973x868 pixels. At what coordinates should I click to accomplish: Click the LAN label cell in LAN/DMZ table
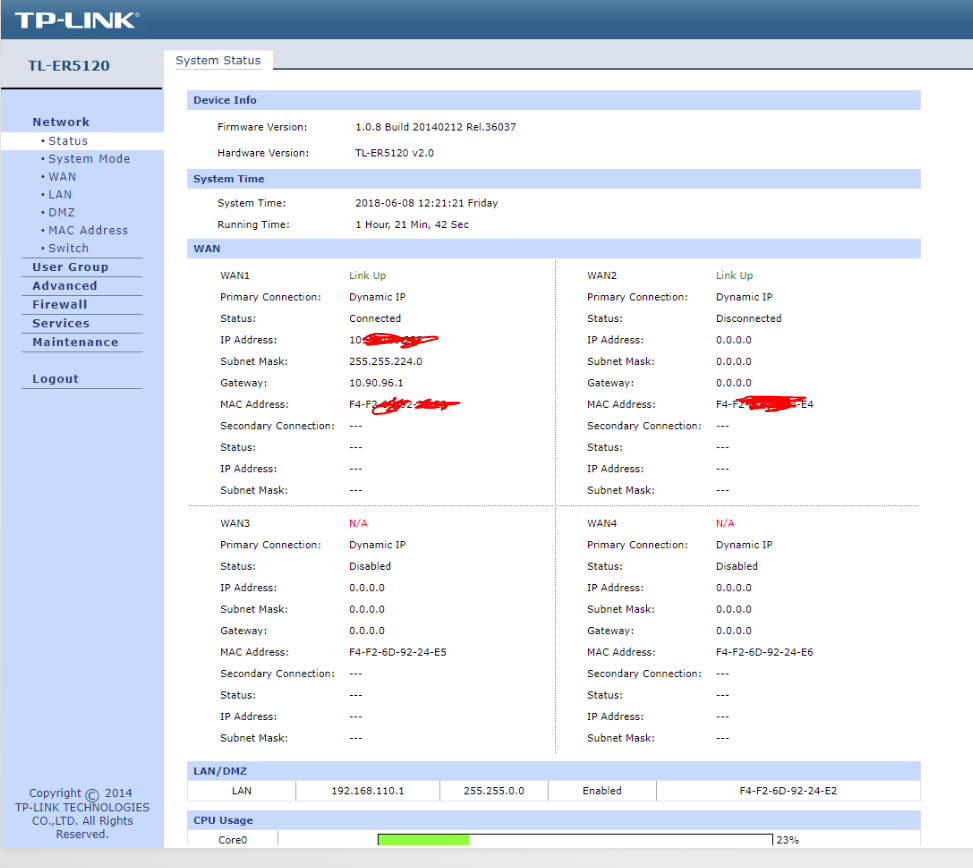[241, 791]
